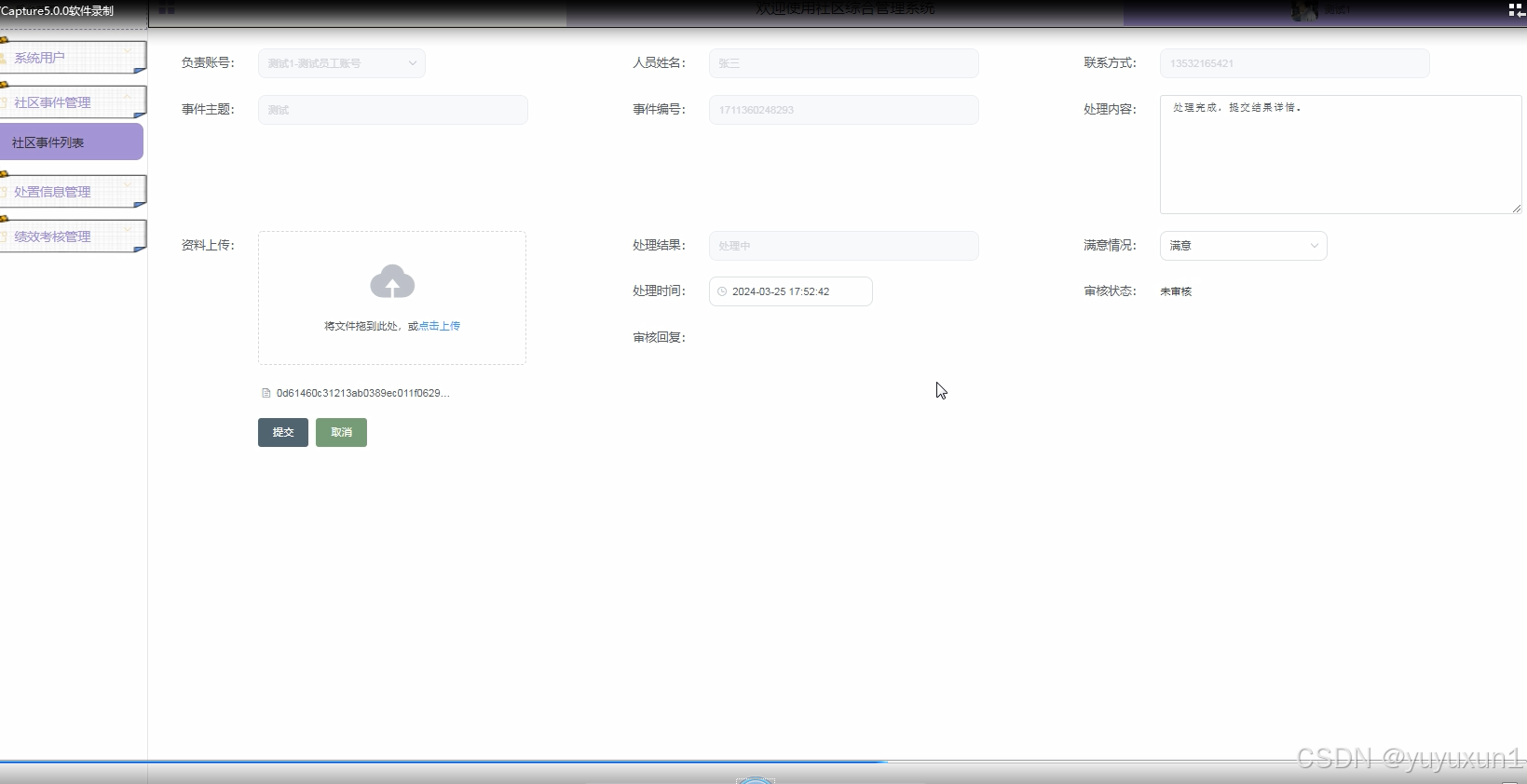Click the 资料上传 label
The width and height of the screenshot is (1527, 784).
tap(208, 245)
